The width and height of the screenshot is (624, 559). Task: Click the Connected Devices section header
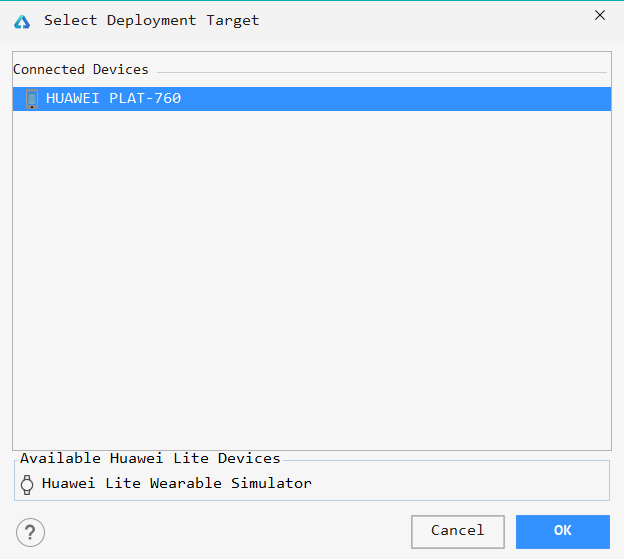click(x=81, y=70)
